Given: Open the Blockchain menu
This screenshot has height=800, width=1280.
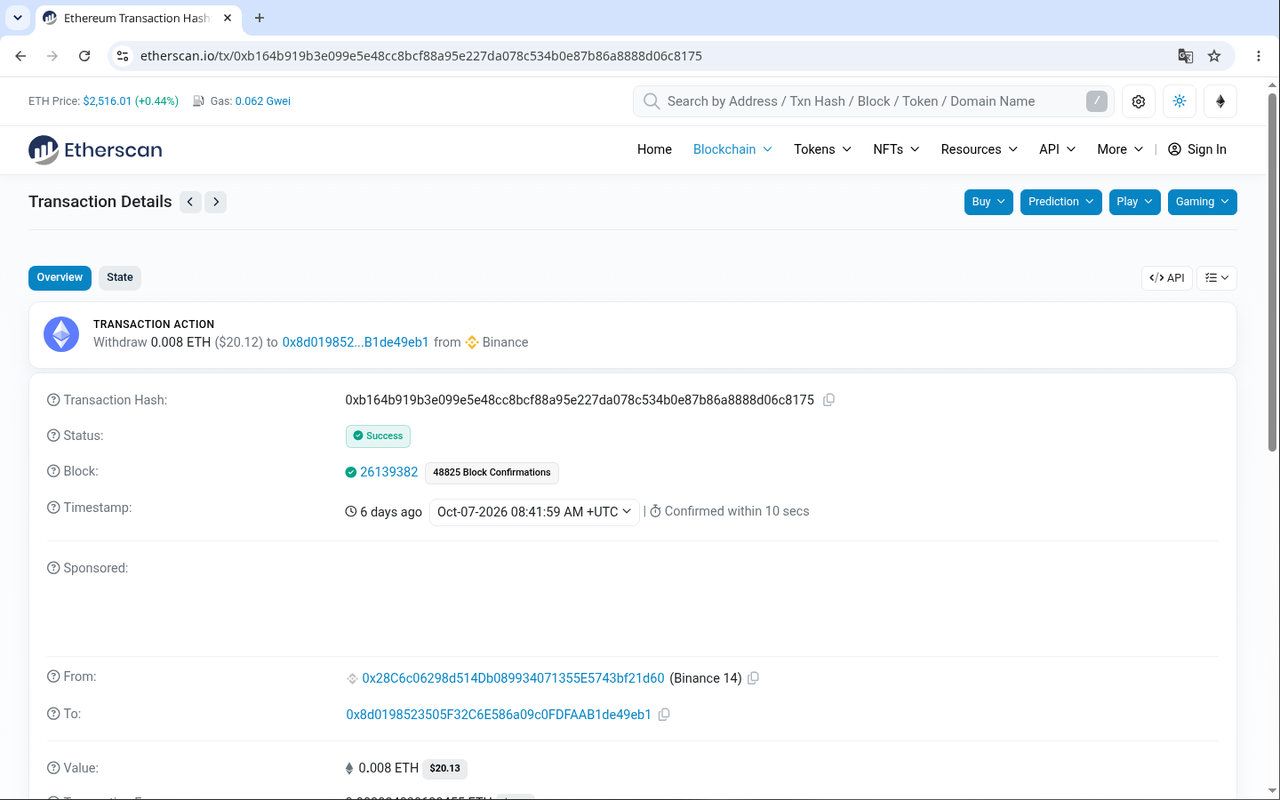Looking at the screenshot, I should coord(733,149).
